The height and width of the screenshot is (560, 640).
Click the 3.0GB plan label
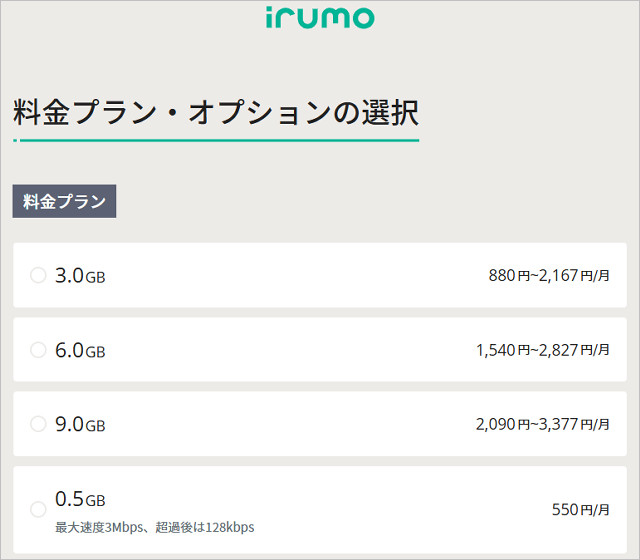[x=80, y=276]
